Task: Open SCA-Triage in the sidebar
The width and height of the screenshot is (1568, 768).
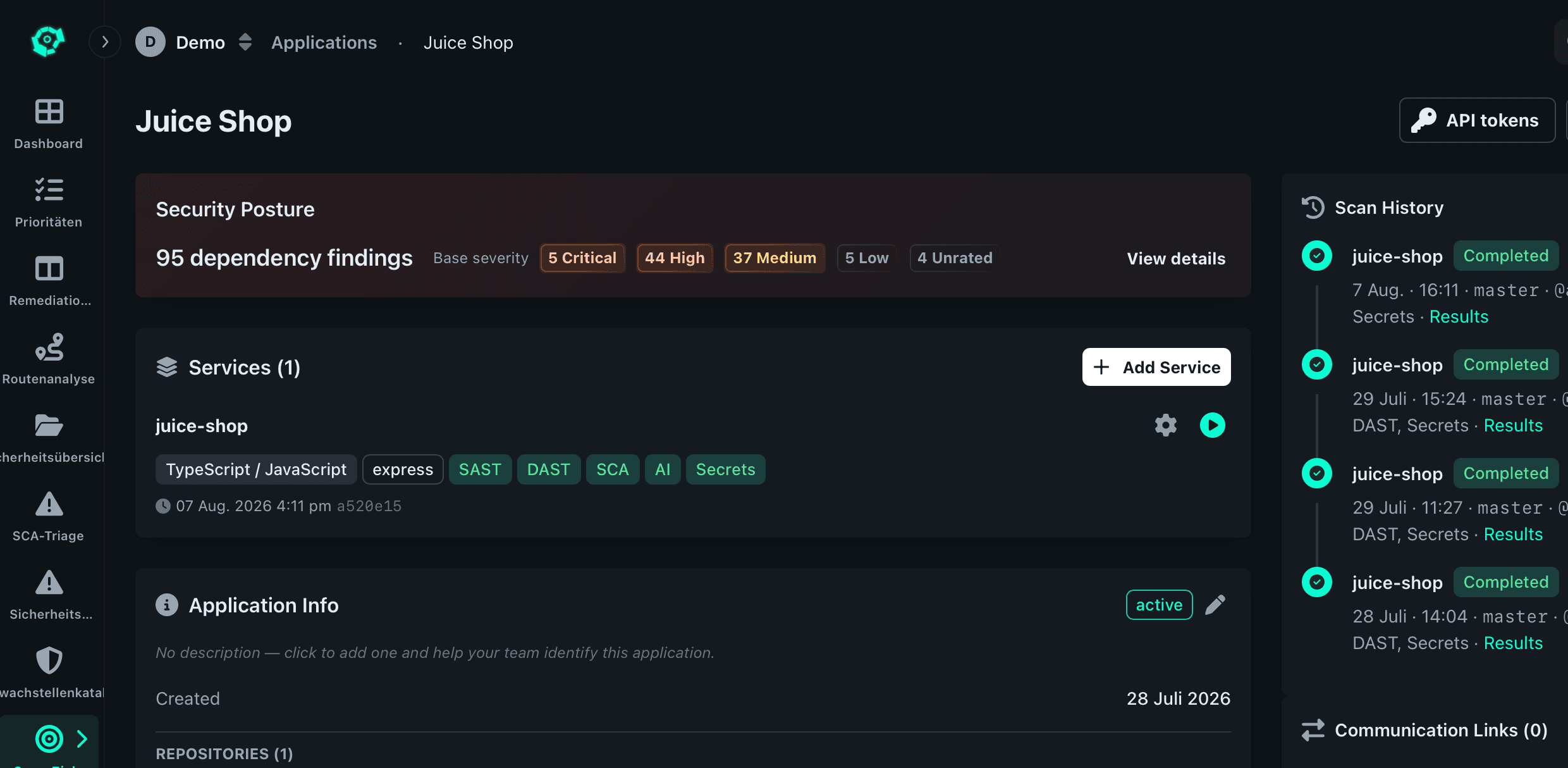Action: (x=49, y=517)
